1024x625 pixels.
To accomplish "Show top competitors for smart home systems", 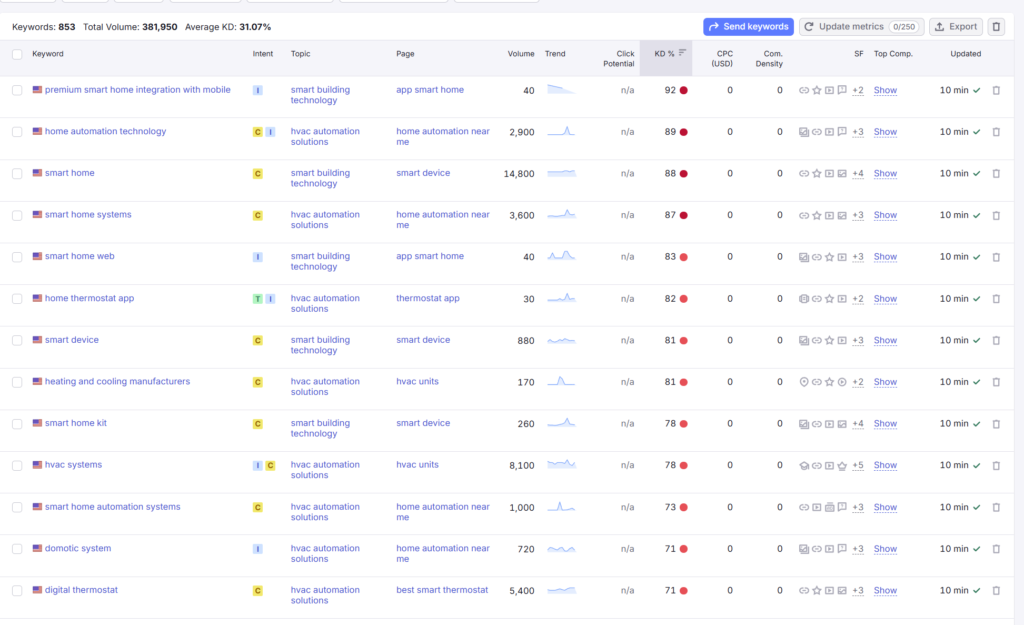I will (884, 215).
